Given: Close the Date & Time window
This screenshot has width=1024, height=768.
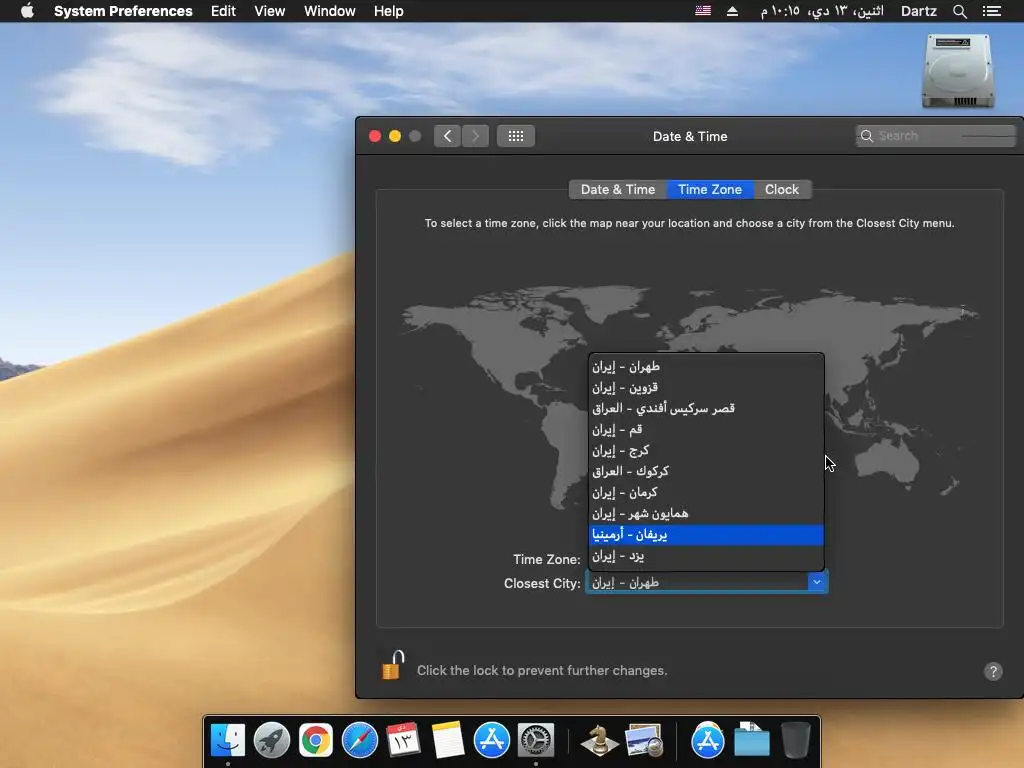Looking at the screenshot, I should point(375,136).
